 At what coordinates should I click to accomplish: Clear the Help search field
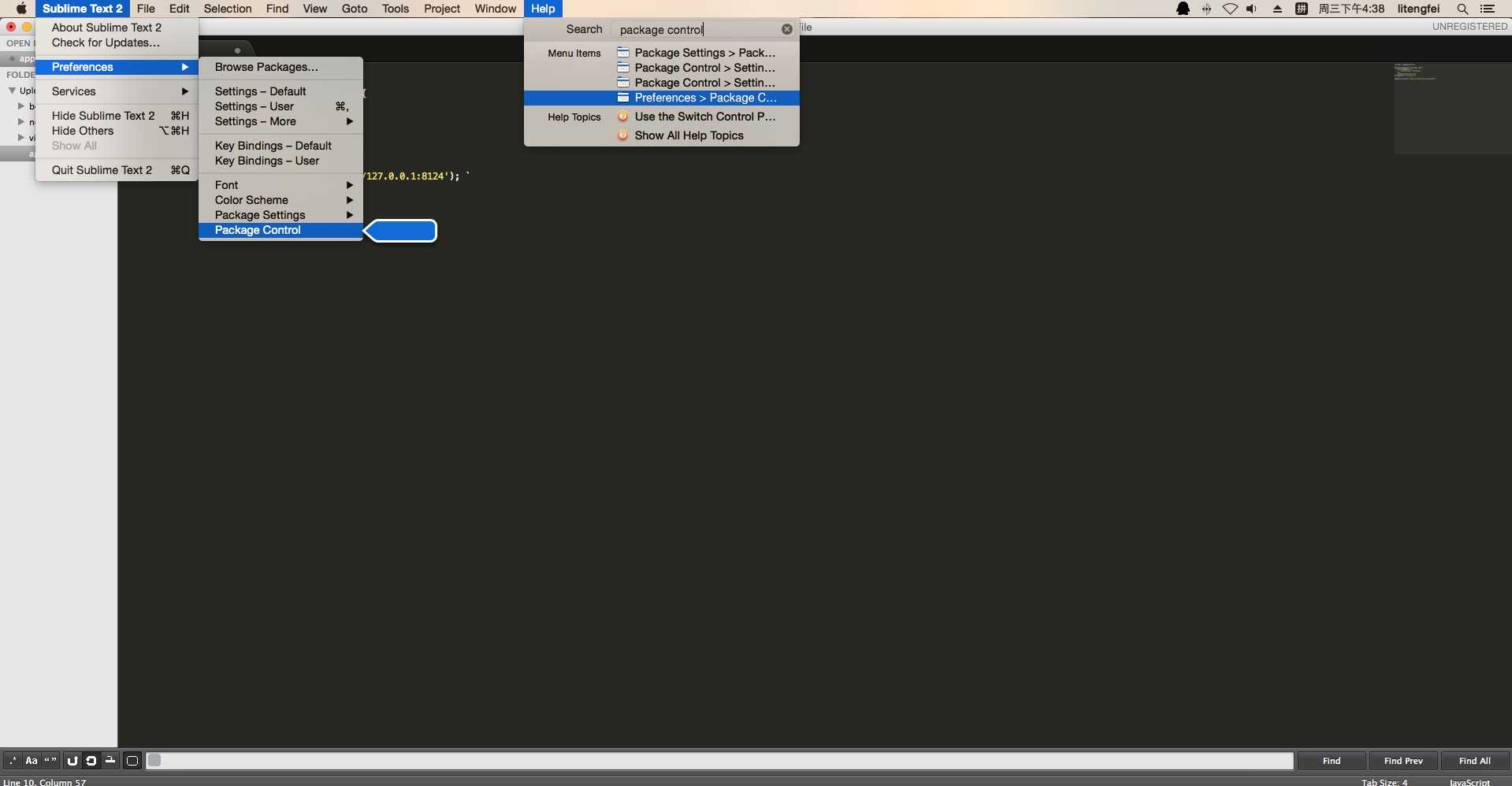(787, 29)
